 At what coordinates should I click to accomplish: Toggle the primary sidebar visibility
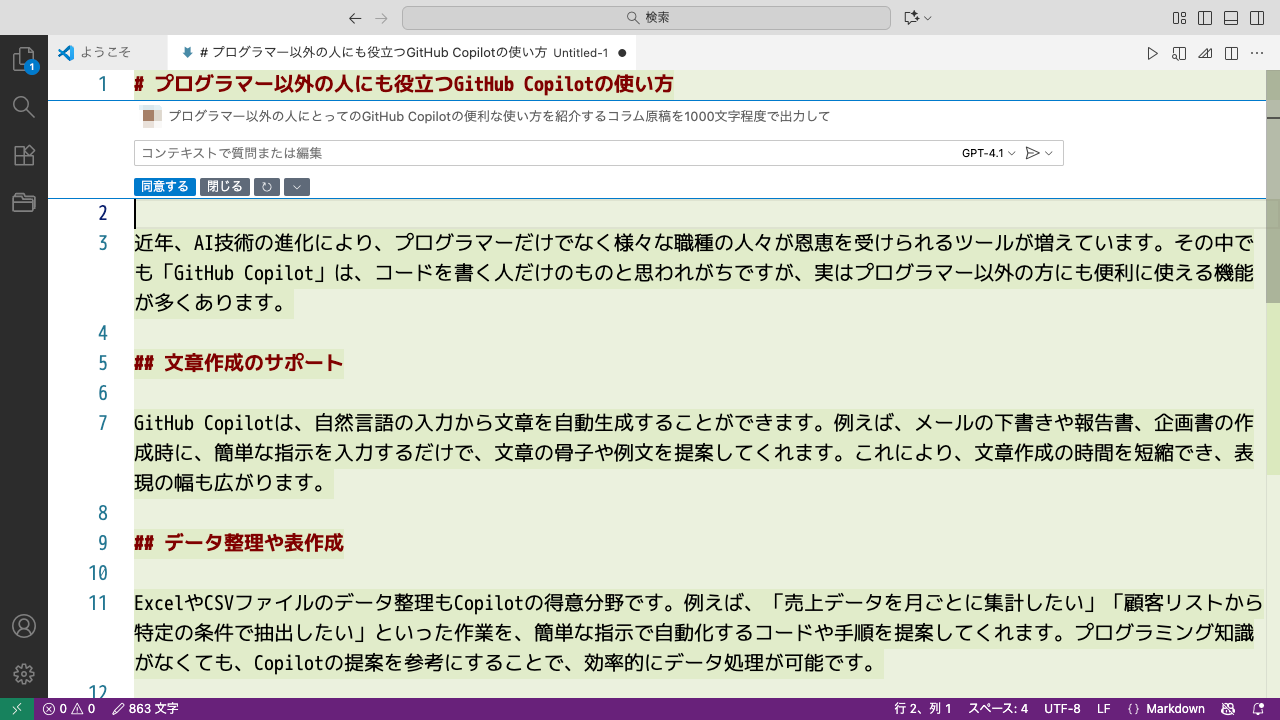click(1205, 18)
